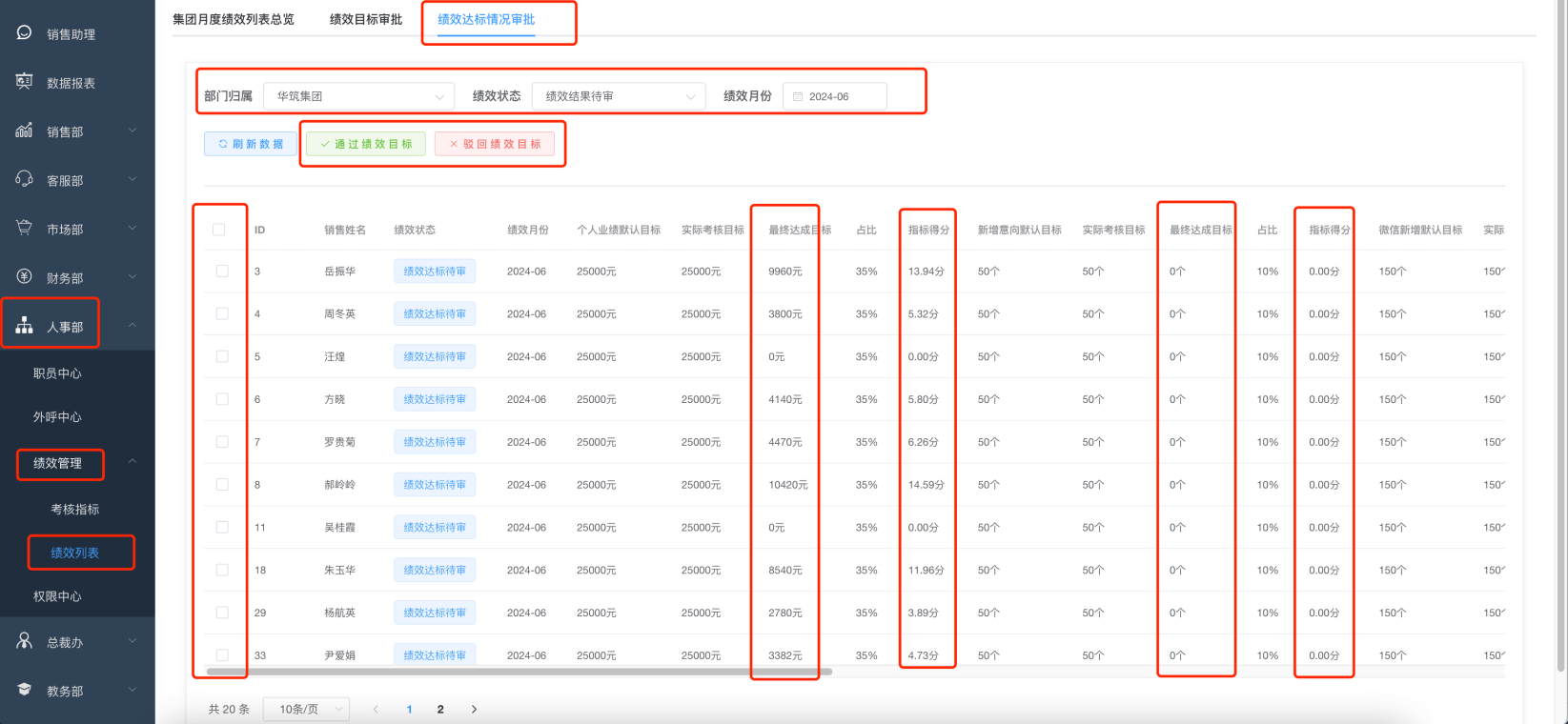Click the 总裁办 person icon
Viewport: 1568px width, 724px height.
24,641
